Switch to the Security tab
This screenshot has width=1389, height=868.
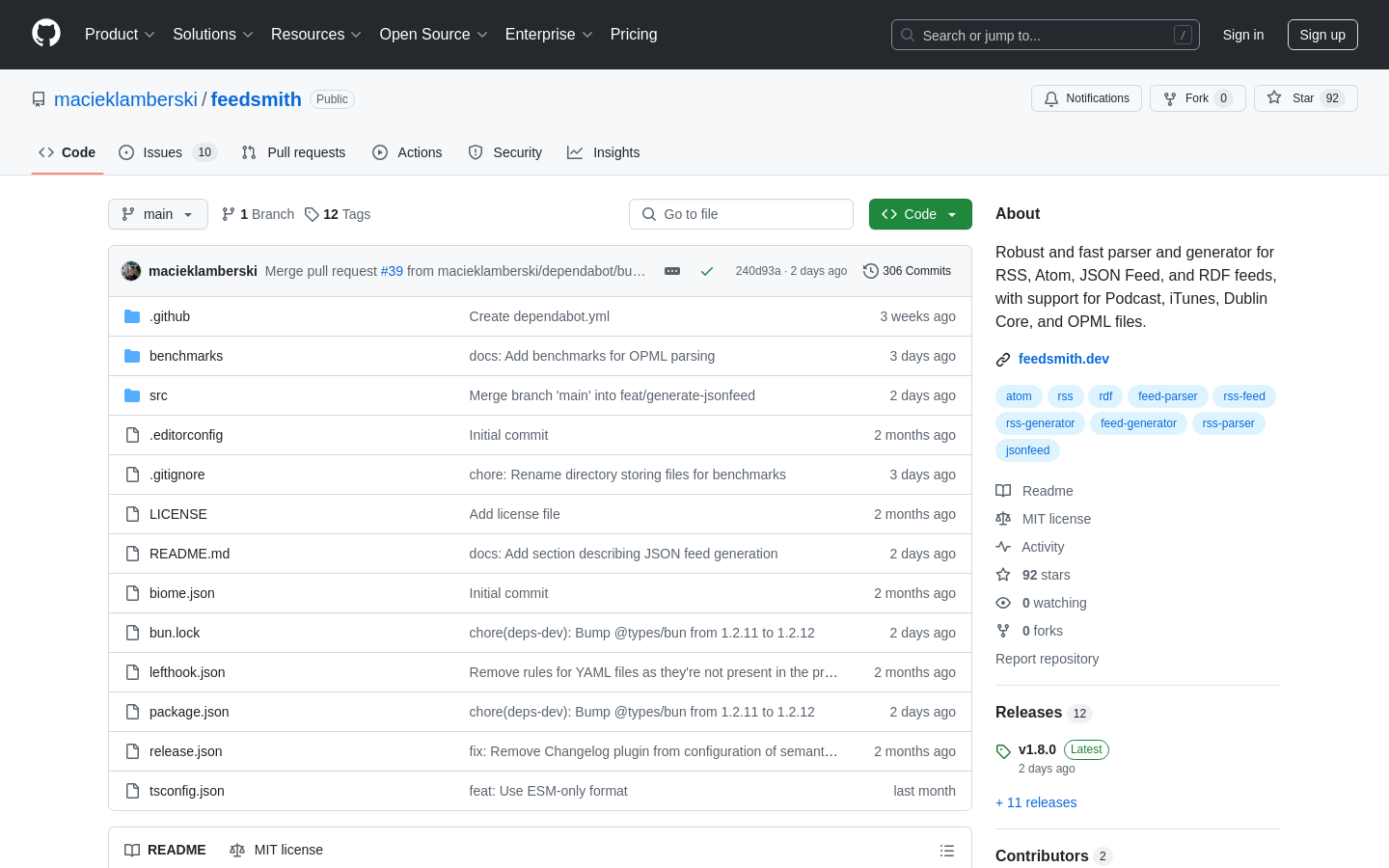click(x=505, y=152)
